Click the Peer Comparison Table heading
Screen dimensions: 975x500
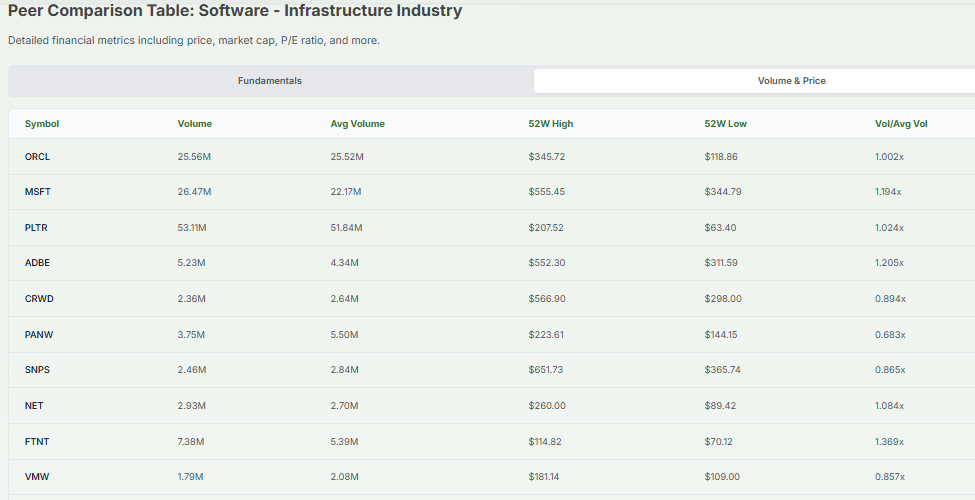point(235,12)
